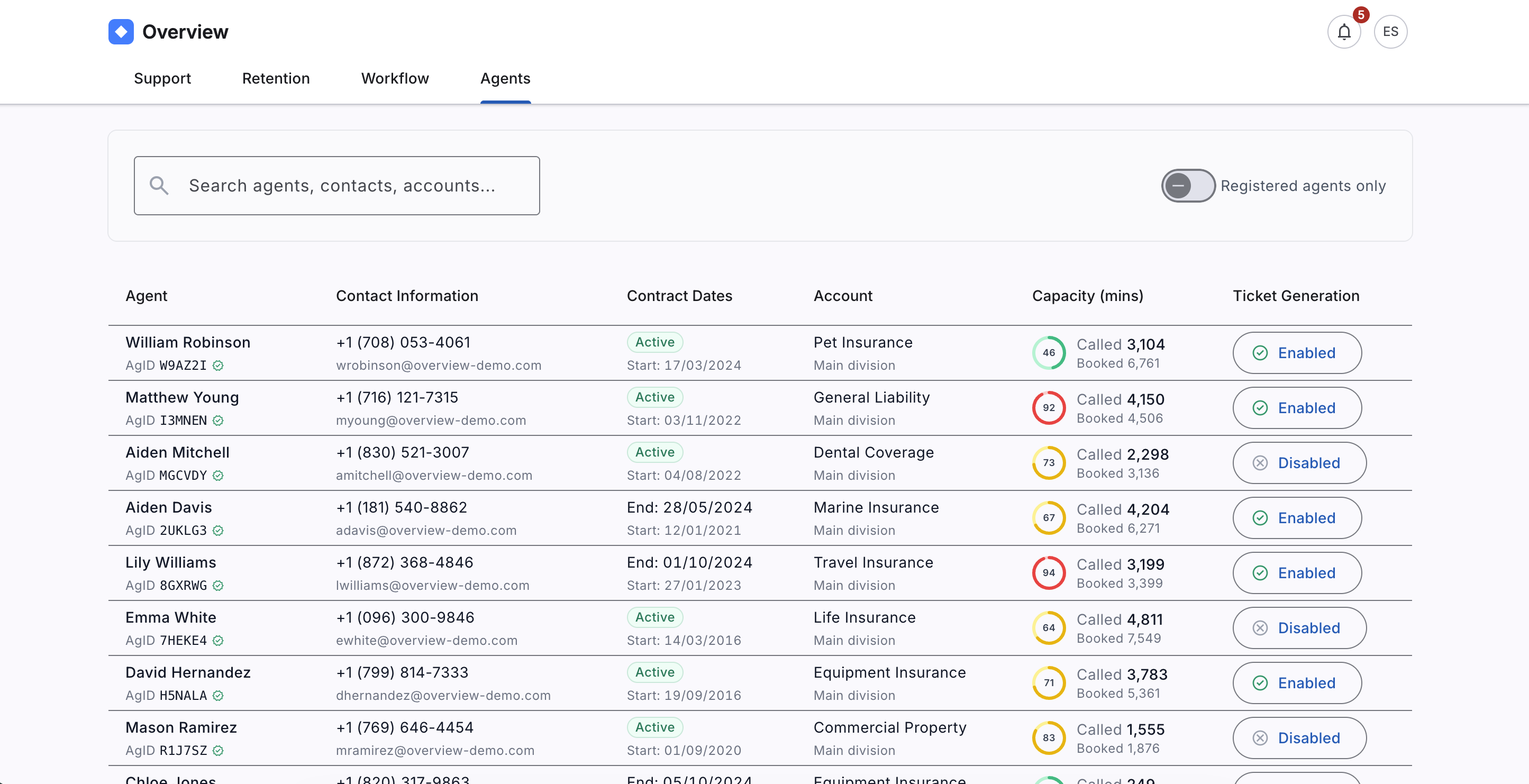Switch to the Support tab
The image size is (1529, 784).
click(162, 78)
